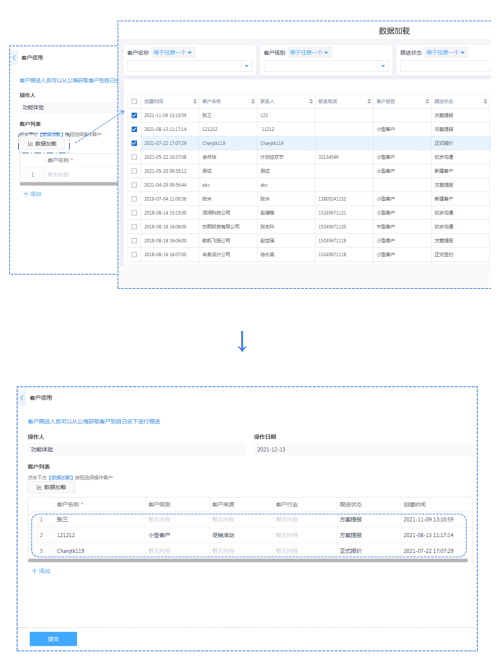This screenshot has width=501, height=662.
Task: Click the blue 提交 submit button
Action: (53, 639)
